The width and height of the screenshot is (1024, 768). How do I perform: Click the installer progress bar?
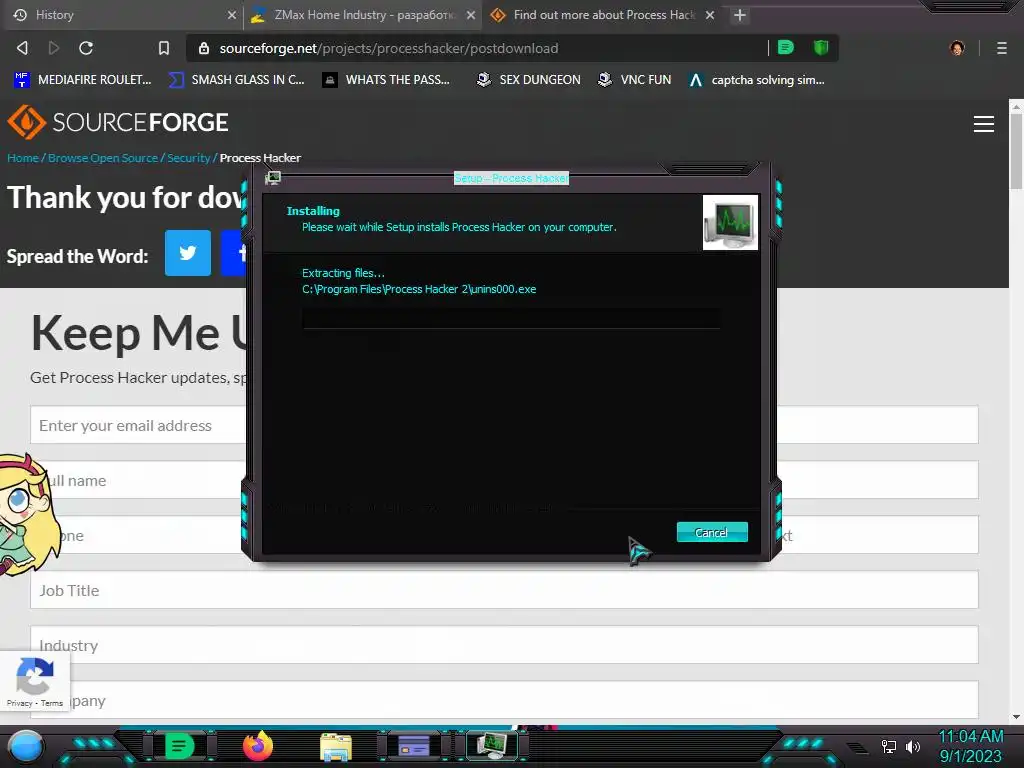click(511, 319)
